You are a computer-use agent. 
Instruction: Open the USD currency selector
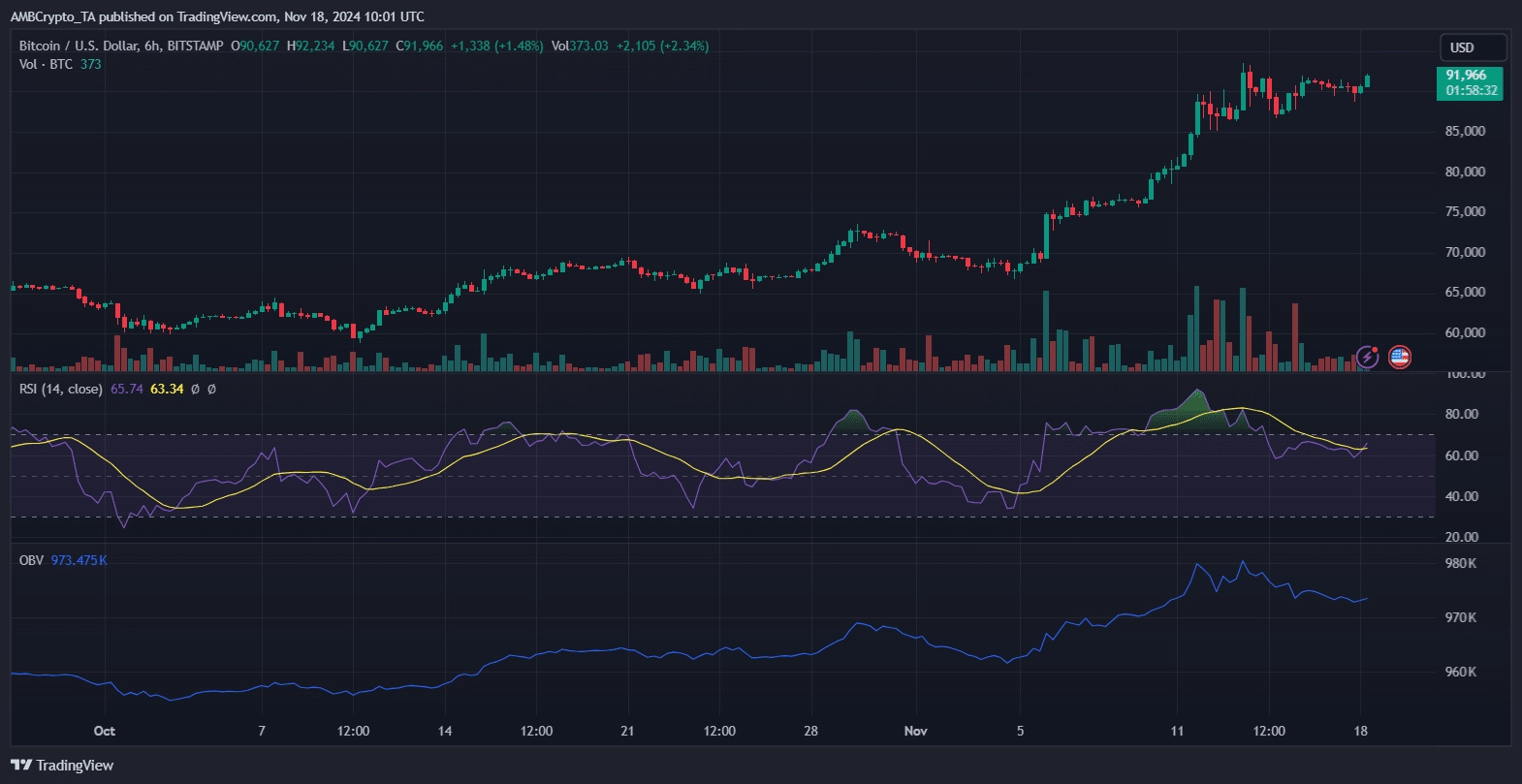(1473, 47)
